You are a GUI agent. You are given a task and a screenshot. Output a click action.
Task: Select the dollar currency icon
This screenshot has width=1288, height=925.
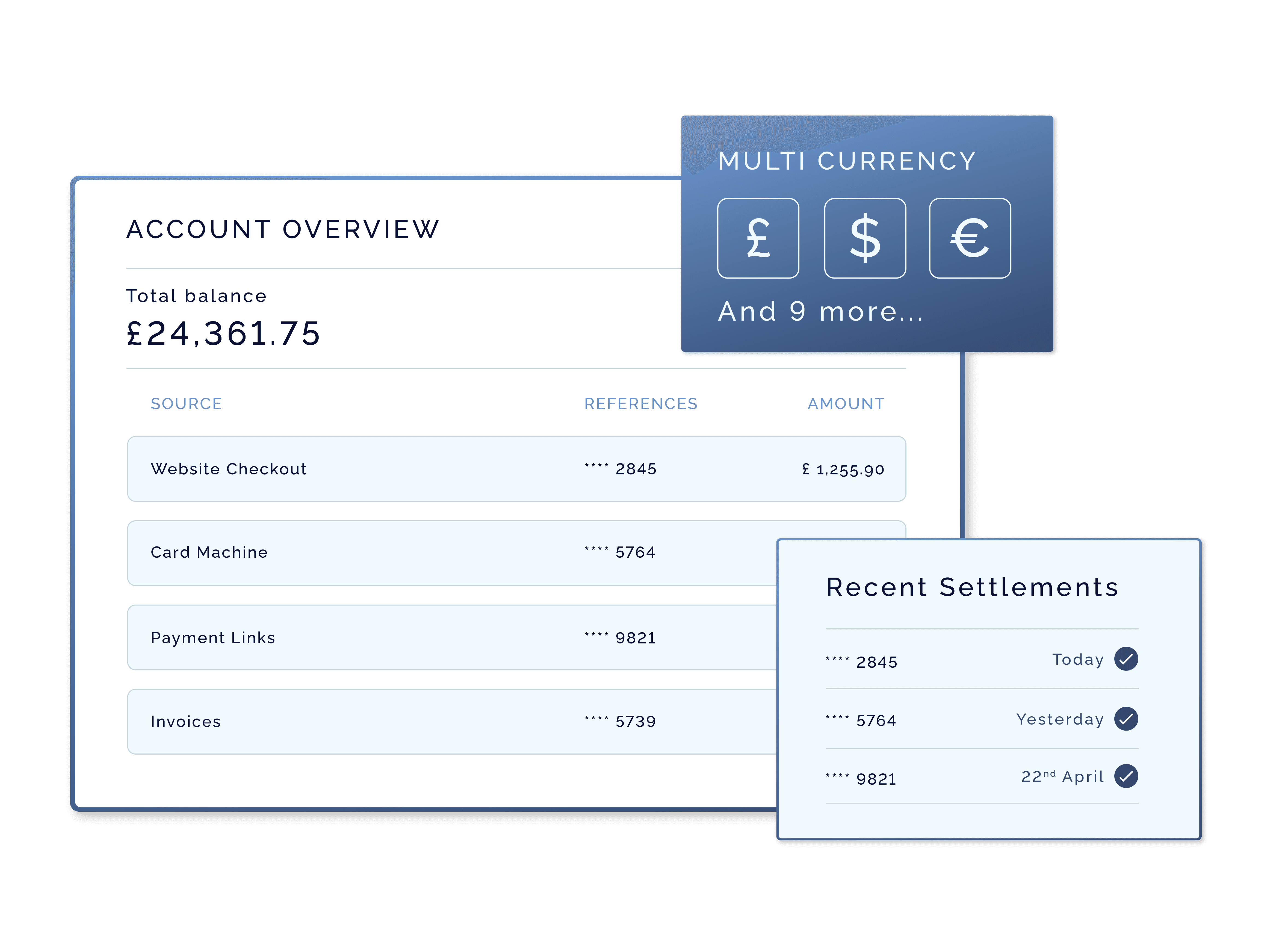coord(865,238)
